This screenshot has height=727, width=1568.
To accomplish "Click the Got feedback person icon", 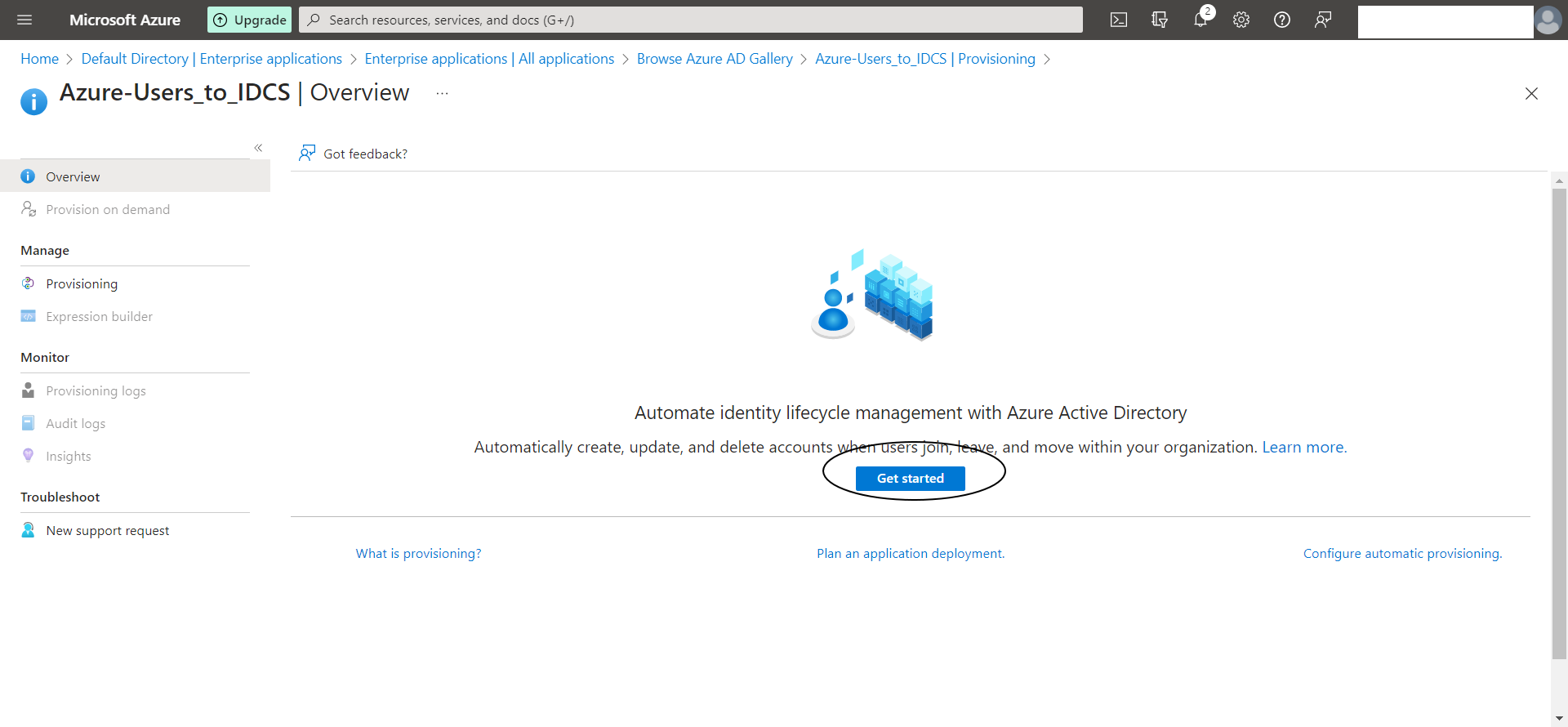I will [307, 154].
